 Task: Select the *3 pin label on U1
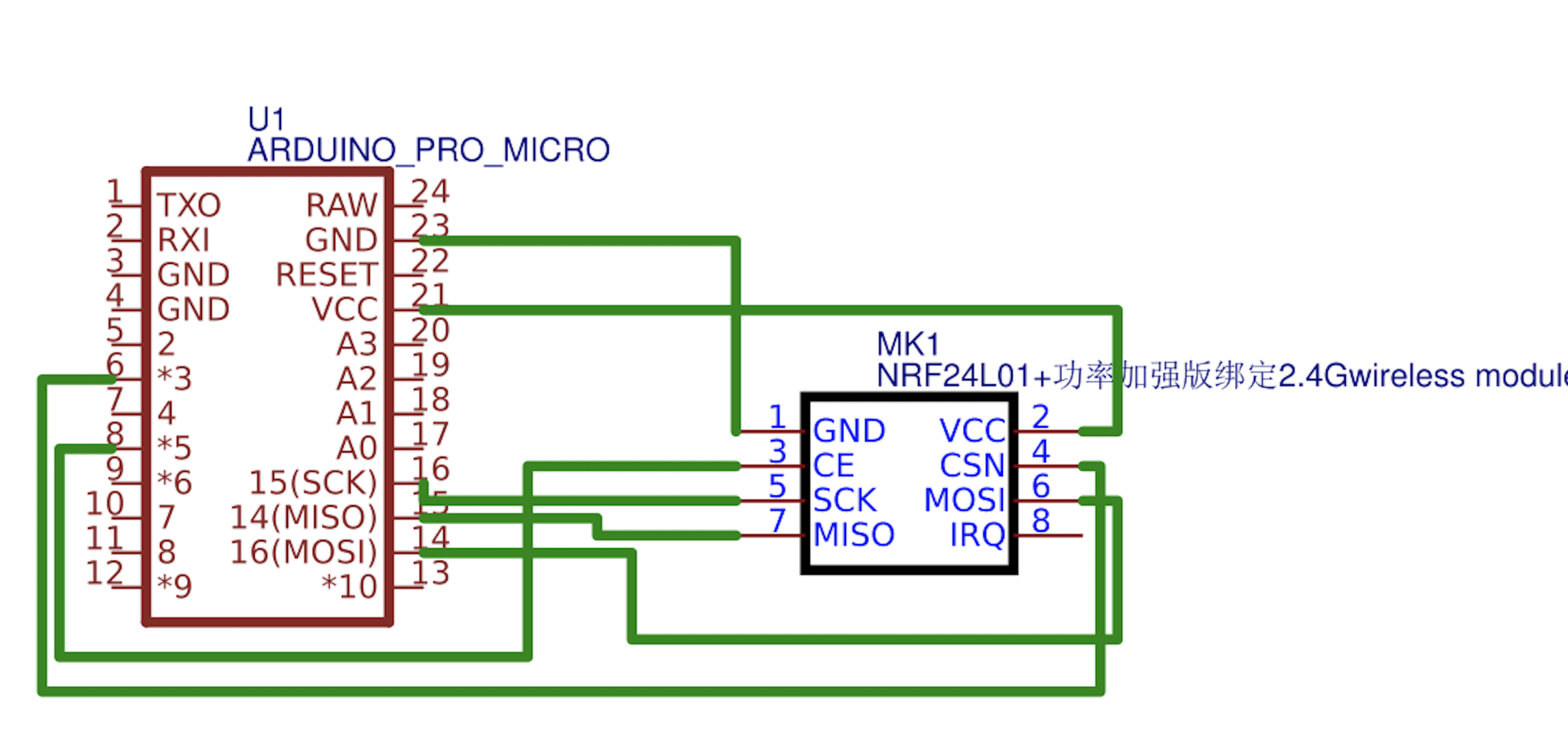175,379
